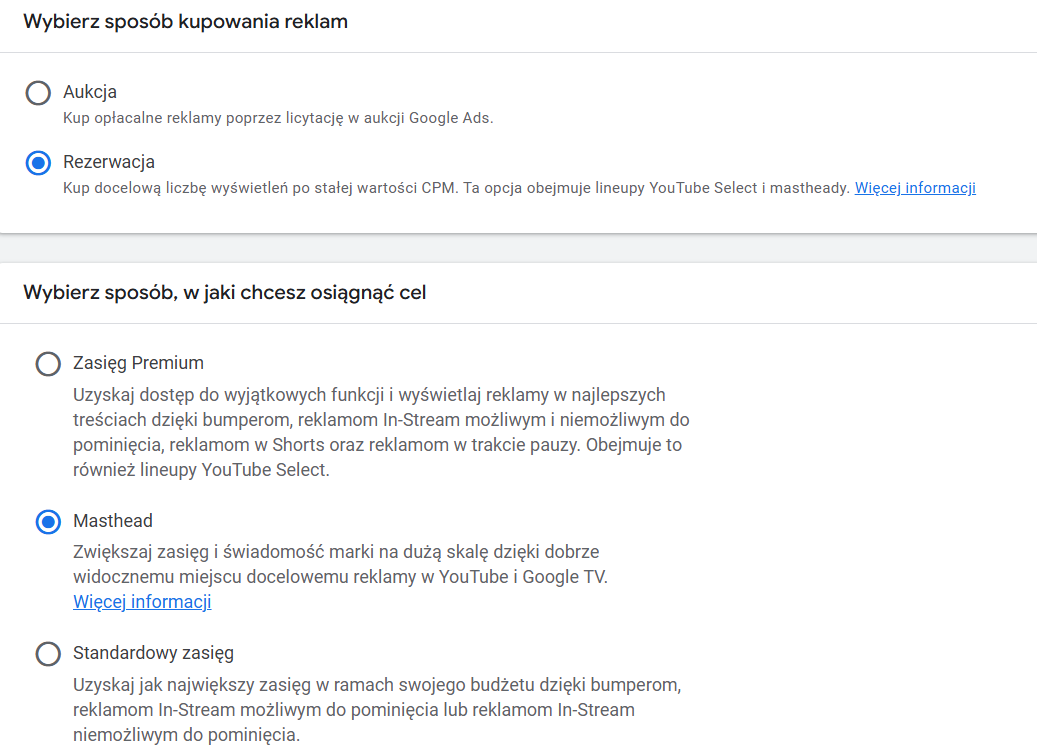Click the Zasięg Premium description paragraph
This screenshot has width=1037, height=753.
point(380,431)
